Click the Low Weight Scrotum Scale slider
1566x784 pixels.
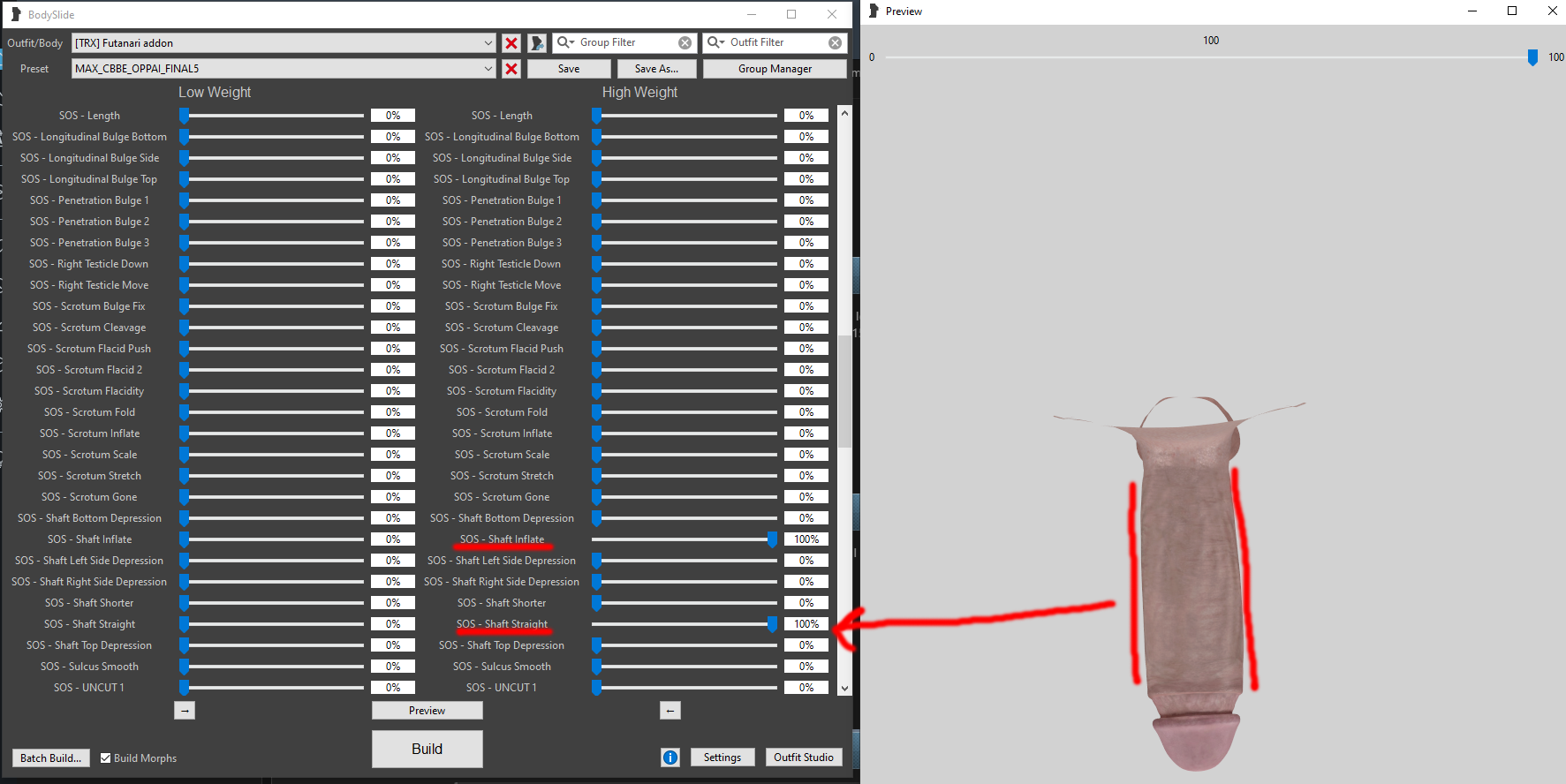[272, 455]
